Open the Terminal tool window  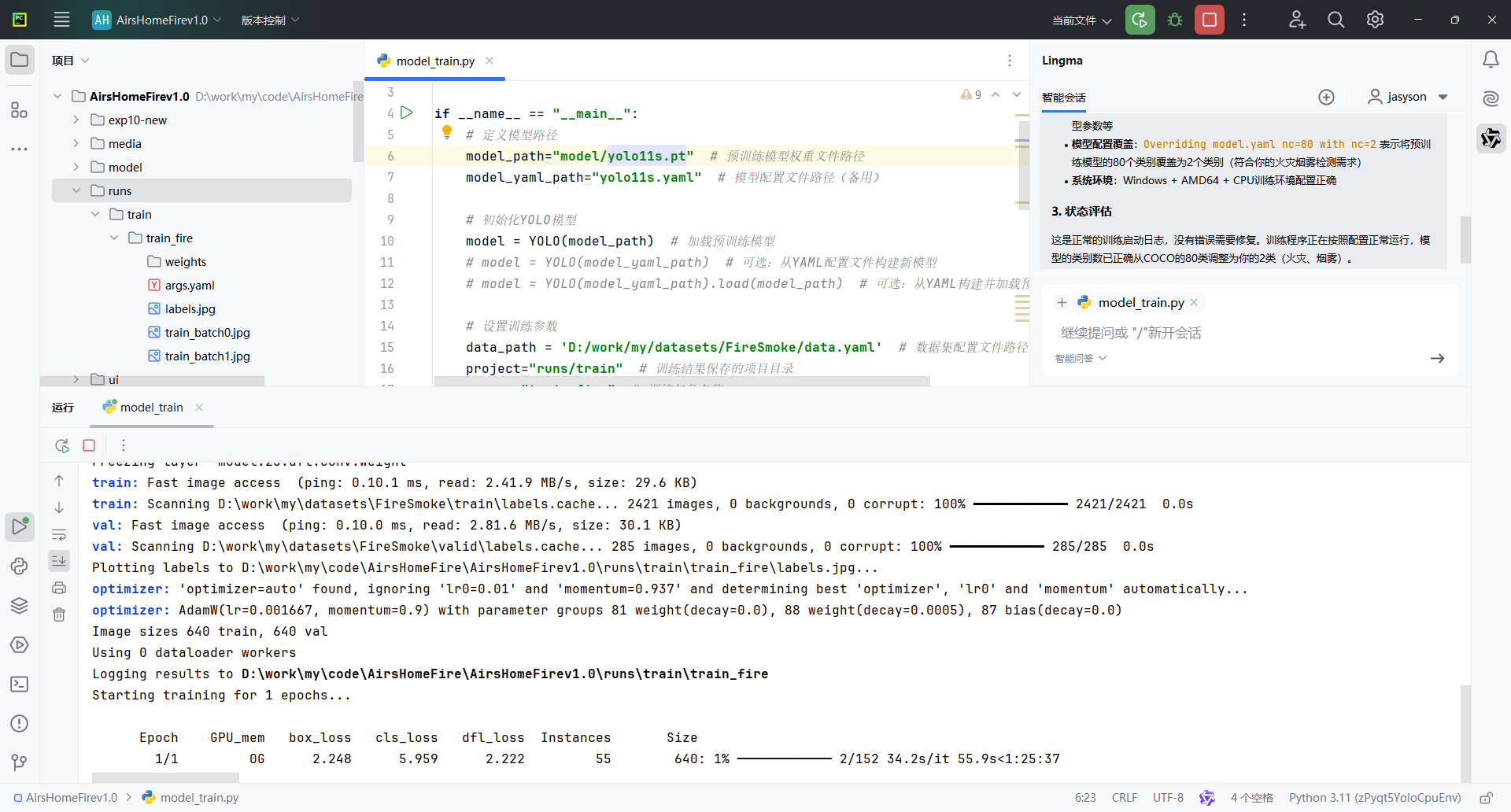click(20, 684)
